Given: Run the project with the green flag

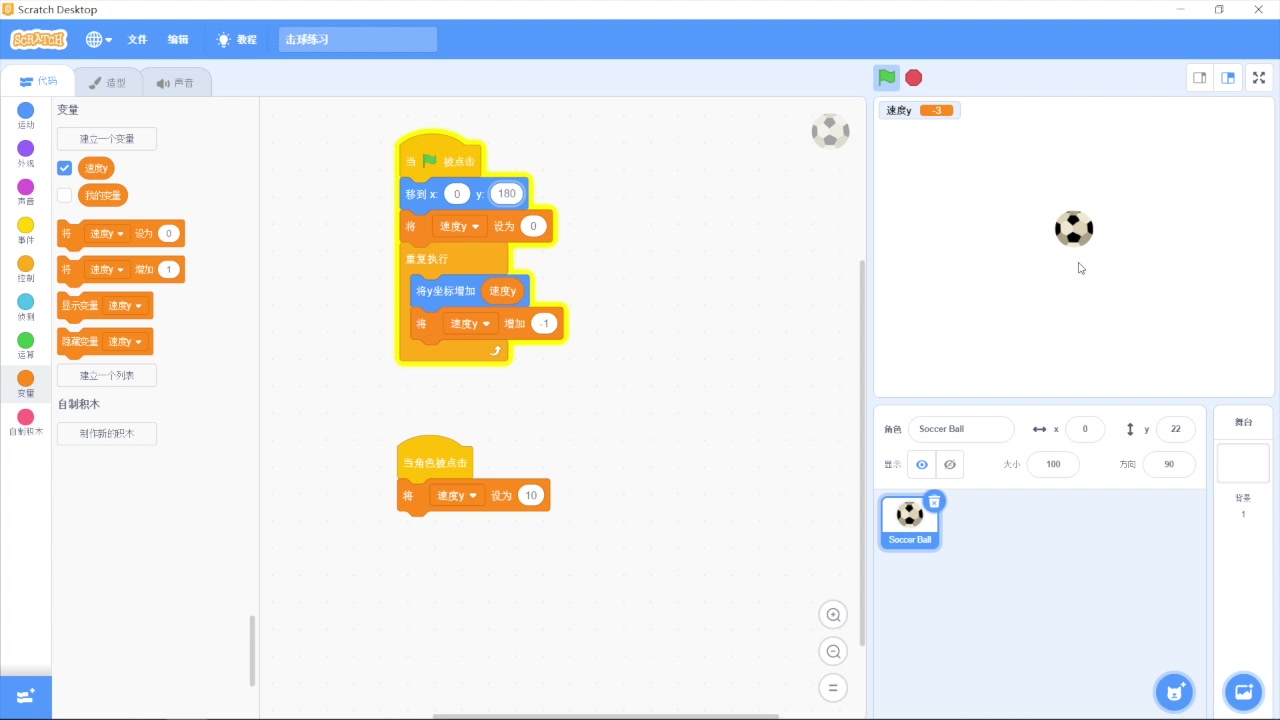Looking at the screenshot, I should [886, 77].
